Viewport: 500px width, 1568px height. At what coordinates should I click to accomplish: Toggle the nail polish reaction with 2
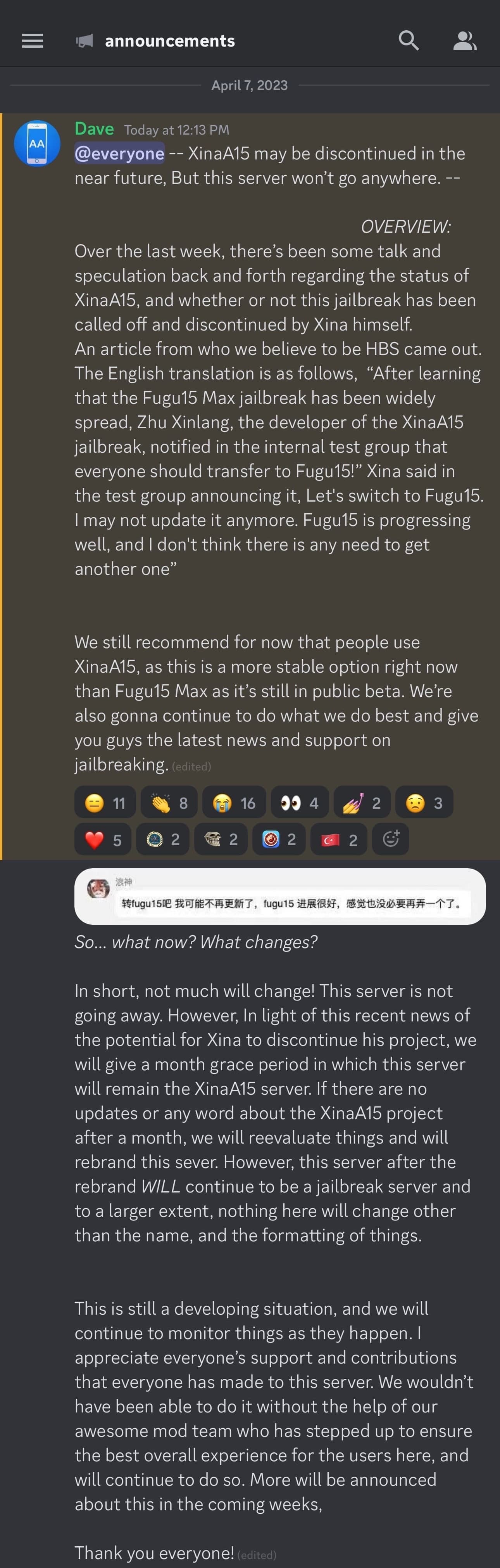coord(362,803)
